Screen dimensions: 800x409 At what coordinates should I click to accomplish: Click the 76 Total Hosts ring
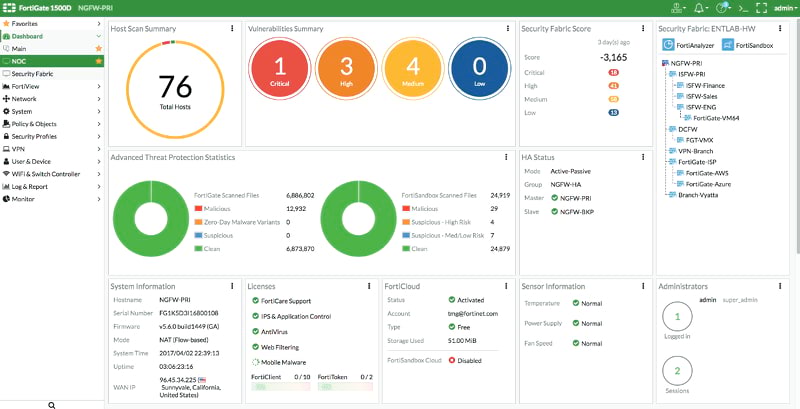175,89
